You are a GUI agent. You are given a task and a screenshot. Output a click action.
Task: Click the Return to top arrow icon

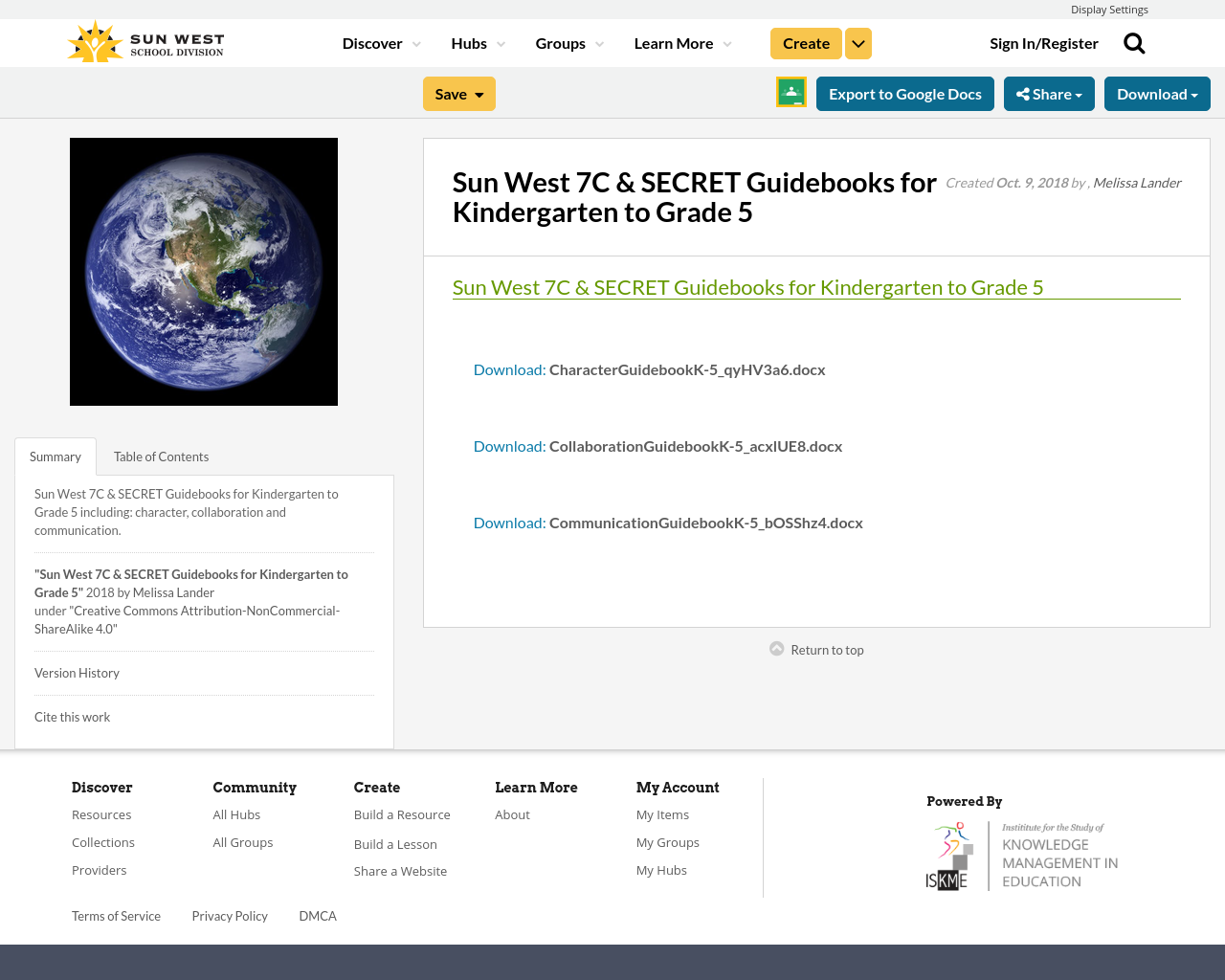(775, 648)
